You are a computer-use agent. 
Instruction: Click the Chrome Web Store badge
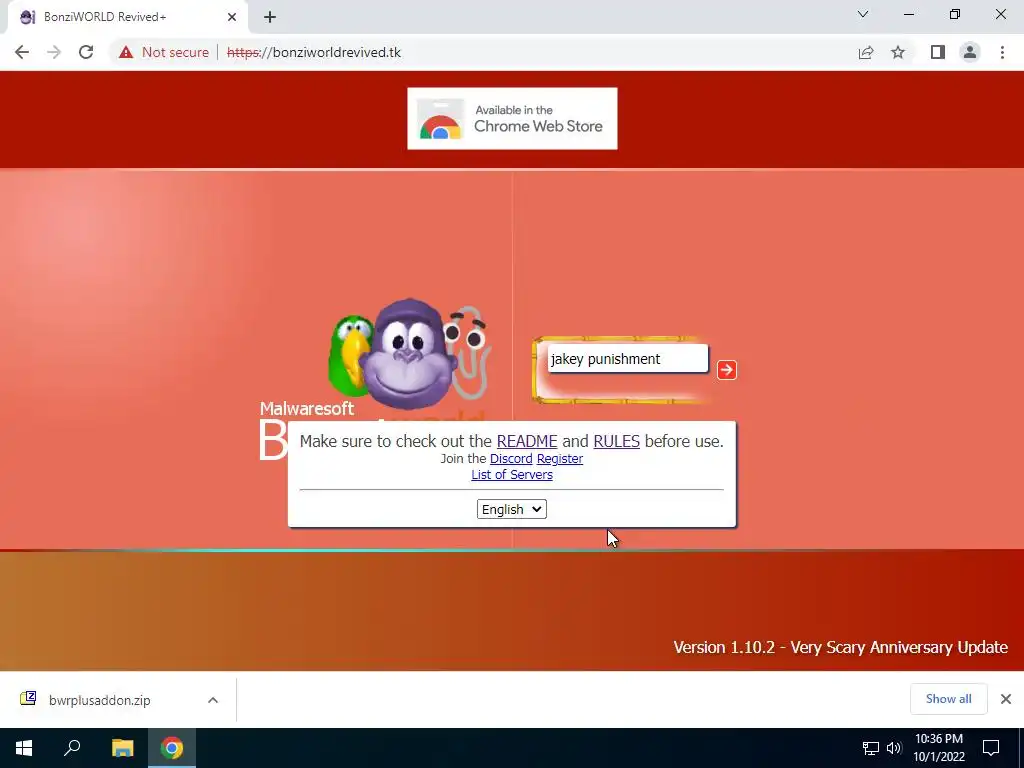512,118
